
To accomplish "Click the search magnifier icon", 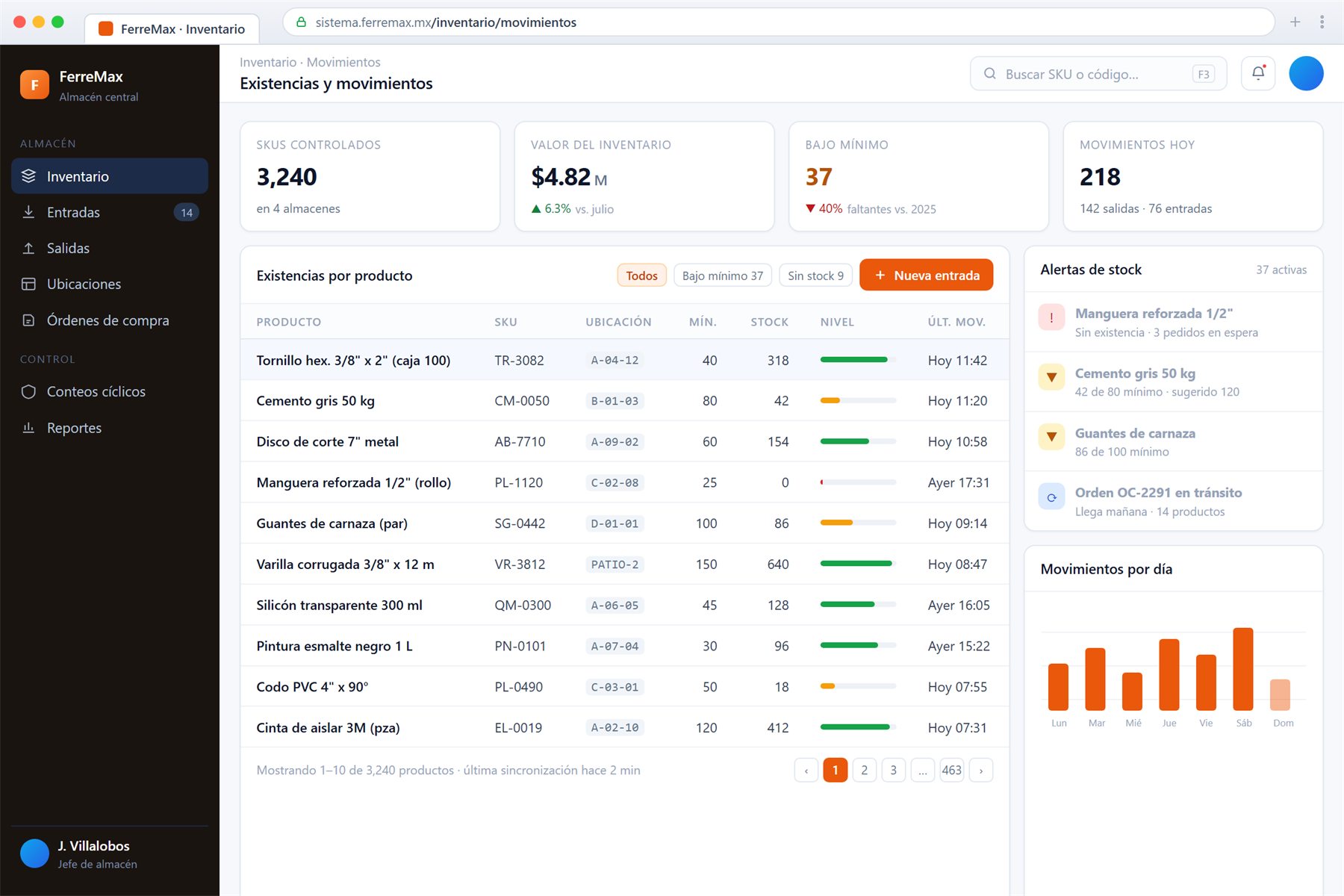I will click(990, 73).
